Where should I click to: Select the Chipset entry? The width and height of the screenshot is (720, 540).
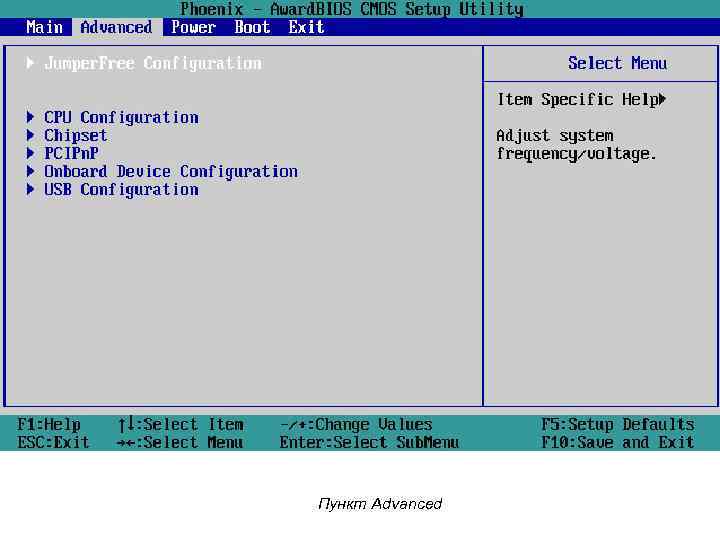pyautogui.click(x=76, y=135)
